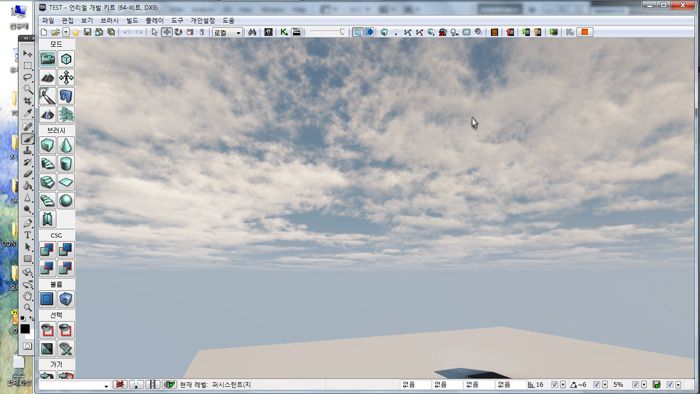700x394 pixels.
Task: Click the cone brush builder icon
Action: (x=66, y=145)
